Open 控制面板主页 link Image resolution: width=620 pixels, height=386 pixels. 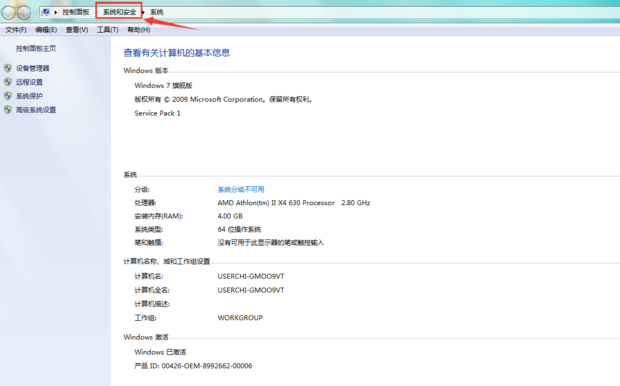tap(36, 48)
